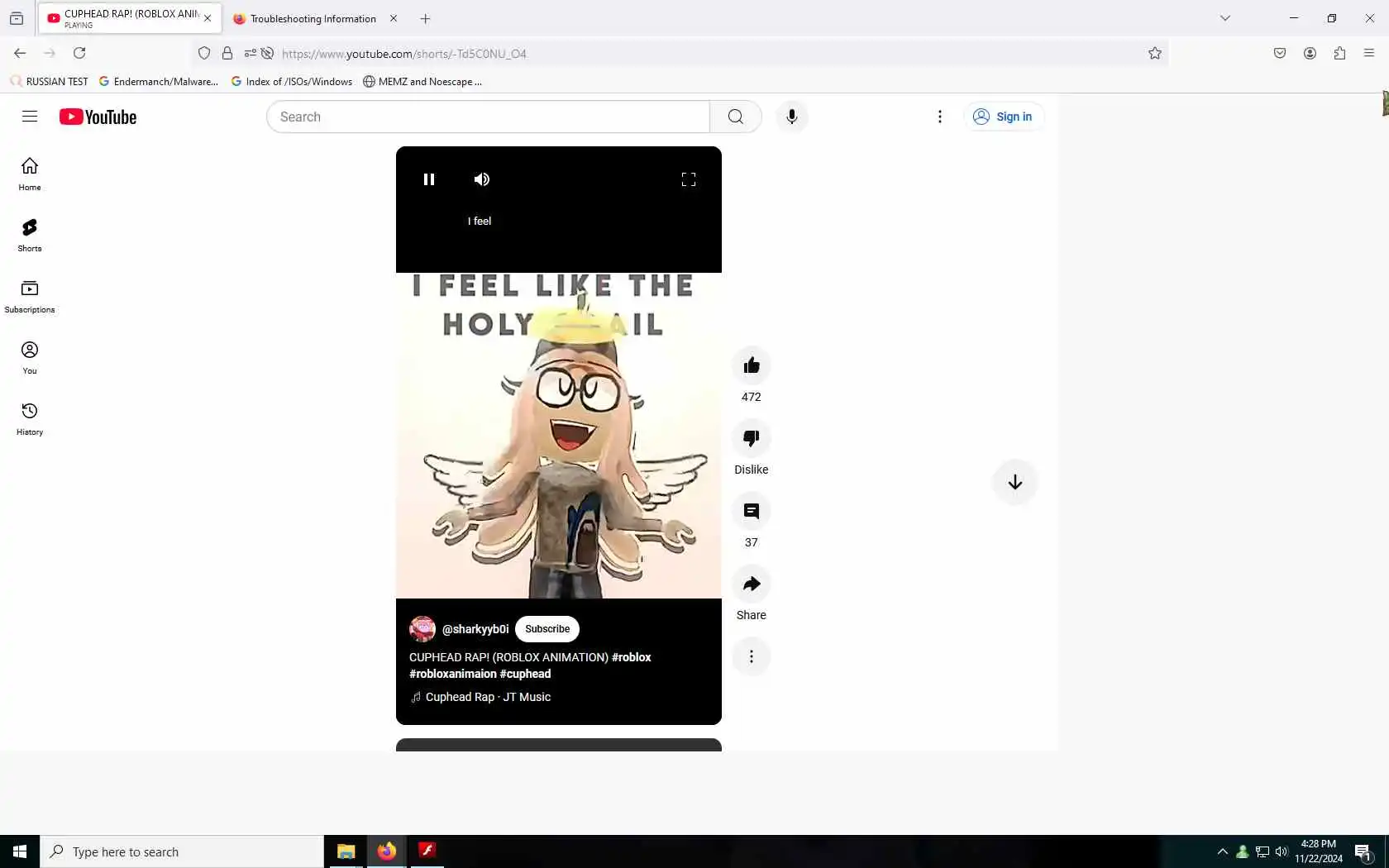Like the video with thumbs up
Viewport: 1389px width, 868px height.
[x=752, y=365]
